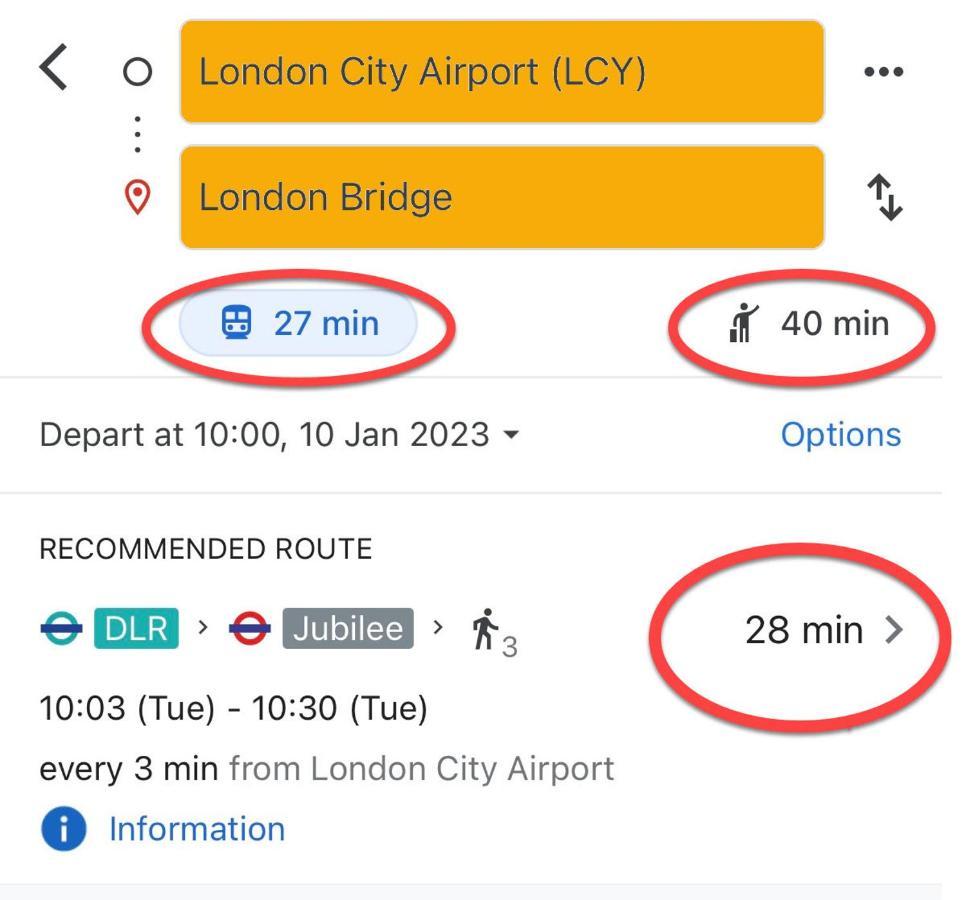
Task: Click the DLR roundel icon
Action: [62, 628]
